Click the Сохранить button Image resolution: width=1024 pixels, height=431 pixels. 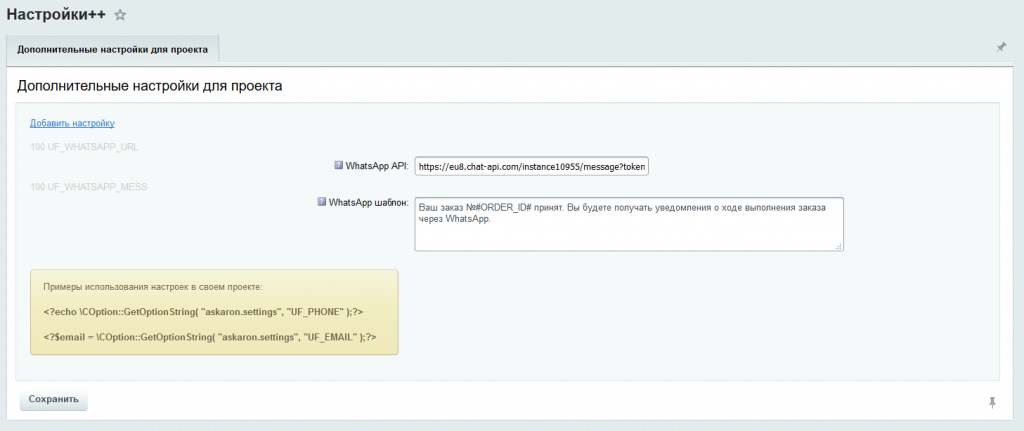click(54, 400)
